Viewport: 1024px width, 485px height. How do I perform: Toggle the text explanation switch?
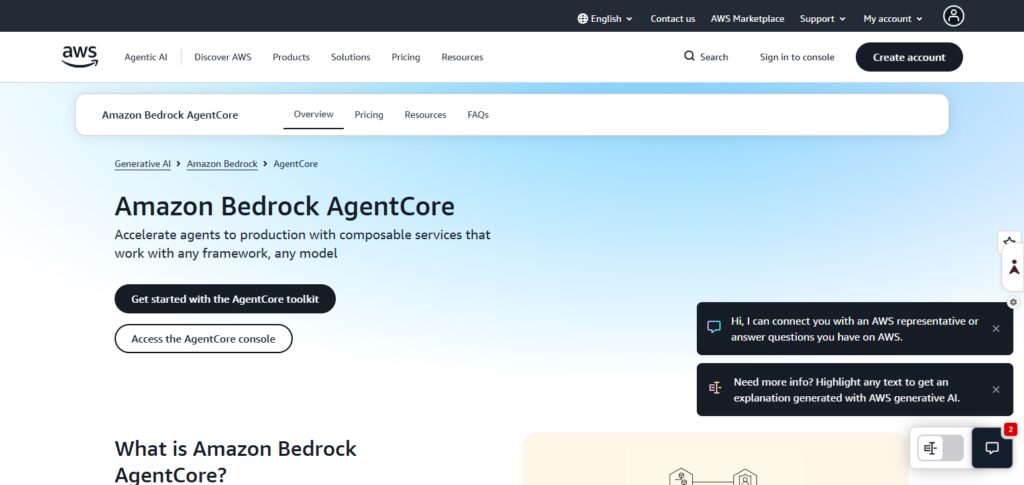(940, 448)
